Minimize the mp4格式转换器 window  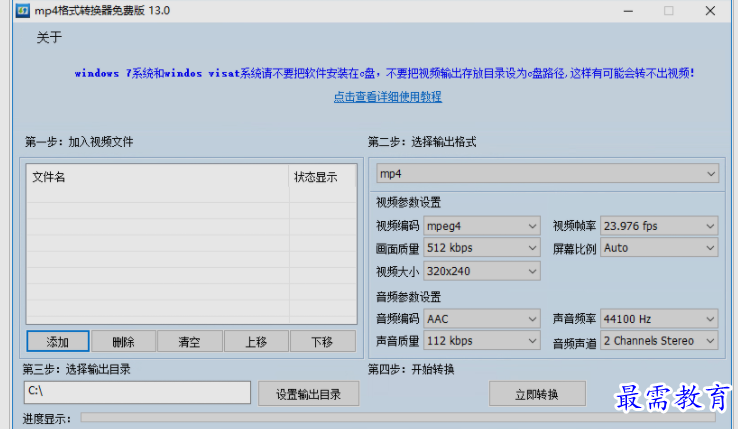628,11
